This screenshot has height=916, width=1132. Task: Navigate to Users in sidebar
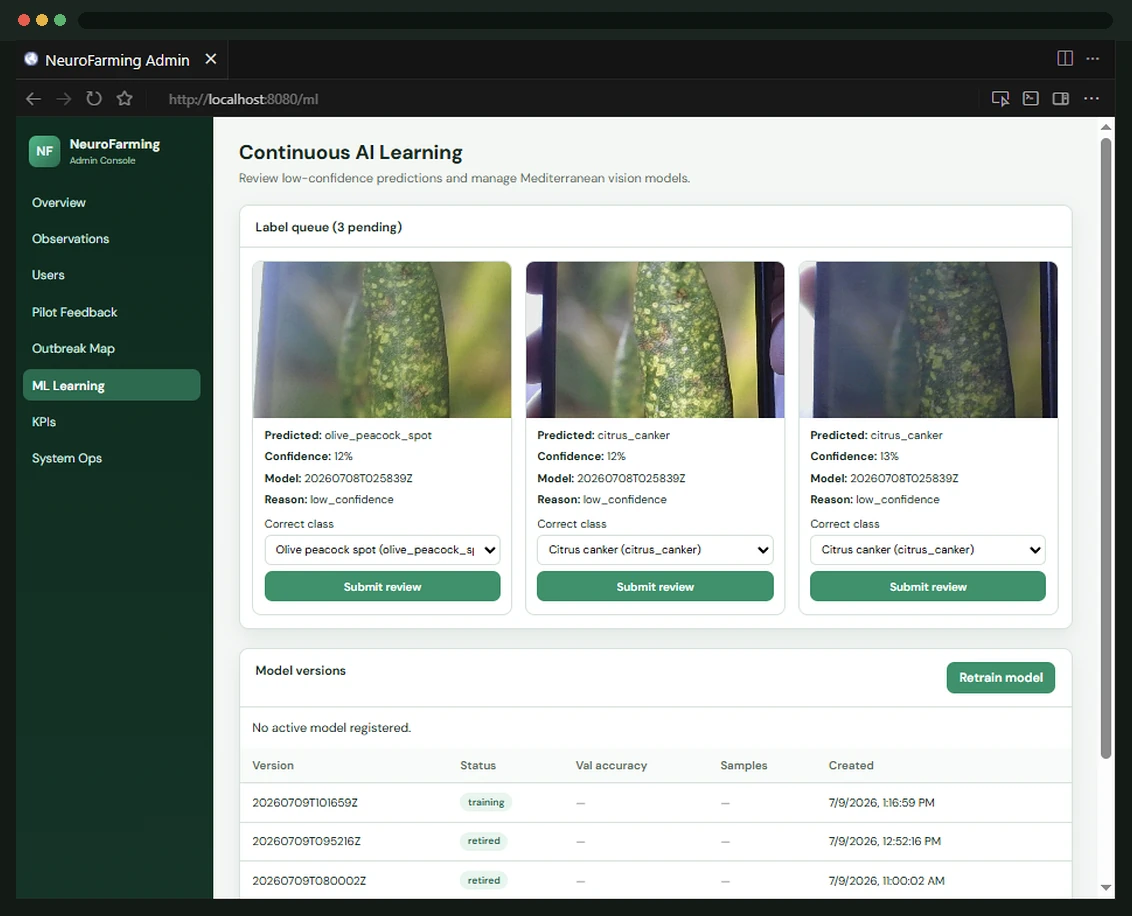click(48, 275)
